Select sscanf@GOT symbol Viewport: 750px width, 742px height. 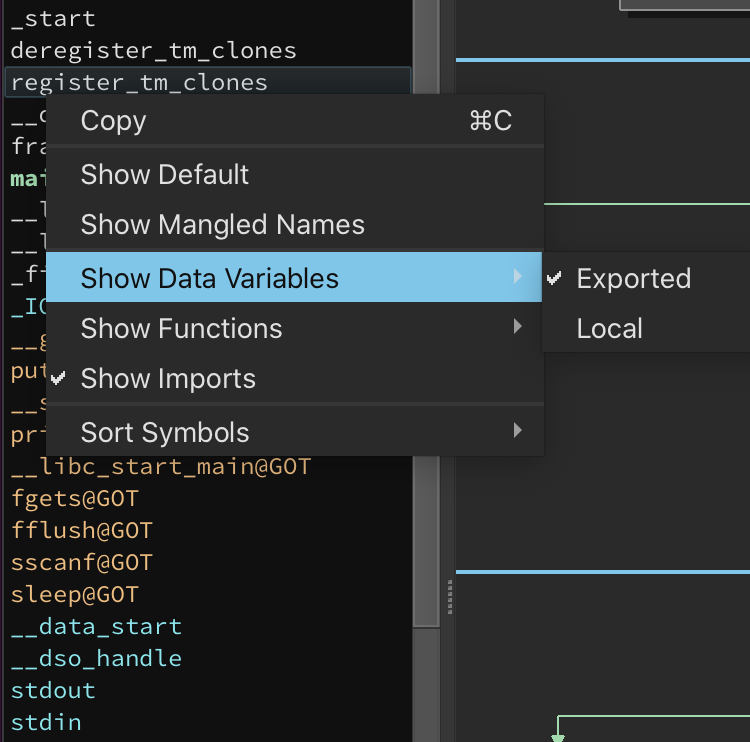[81, 563]
